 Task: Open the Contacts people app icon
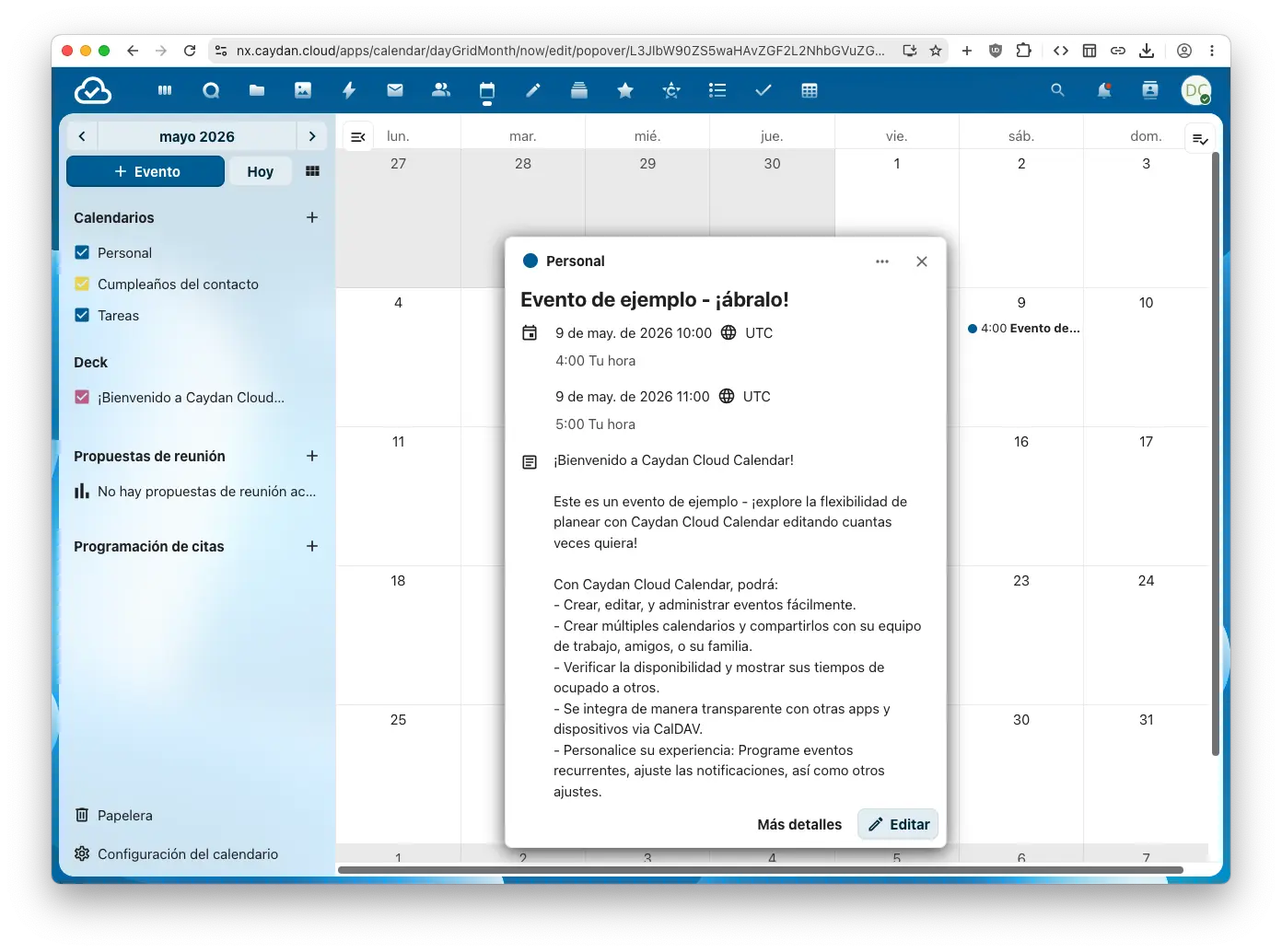click(441, 90)
